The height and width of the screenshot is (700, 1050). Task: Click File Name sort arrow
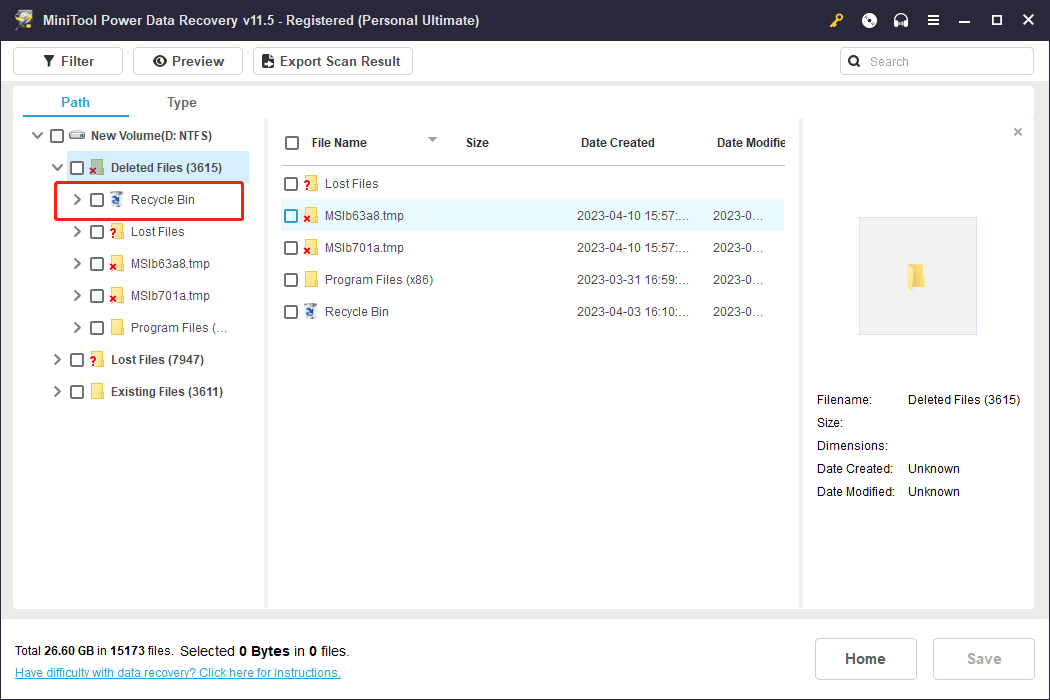tap(432, 140)
